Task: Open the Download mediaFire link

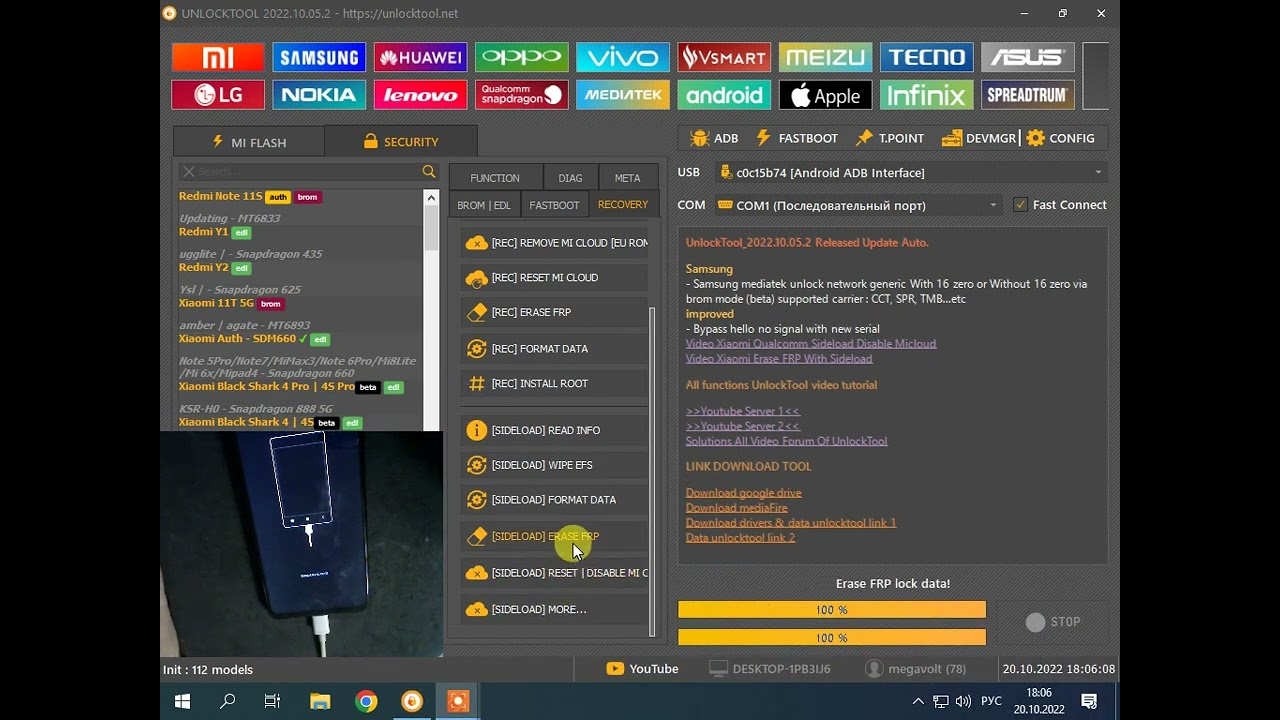Action: click(x=737, y=508)
